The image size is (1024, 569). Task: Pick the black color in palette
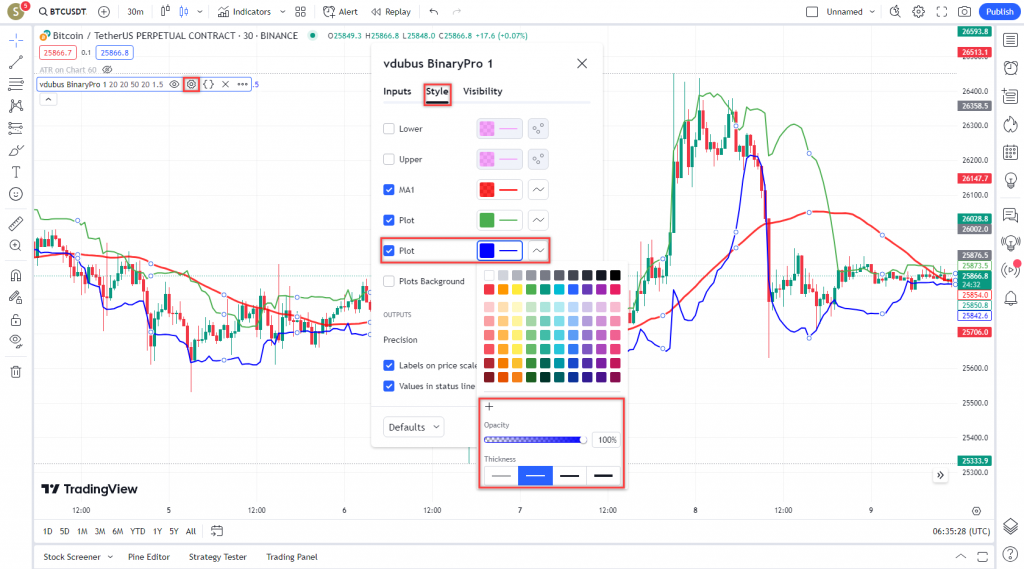point(615,275)
